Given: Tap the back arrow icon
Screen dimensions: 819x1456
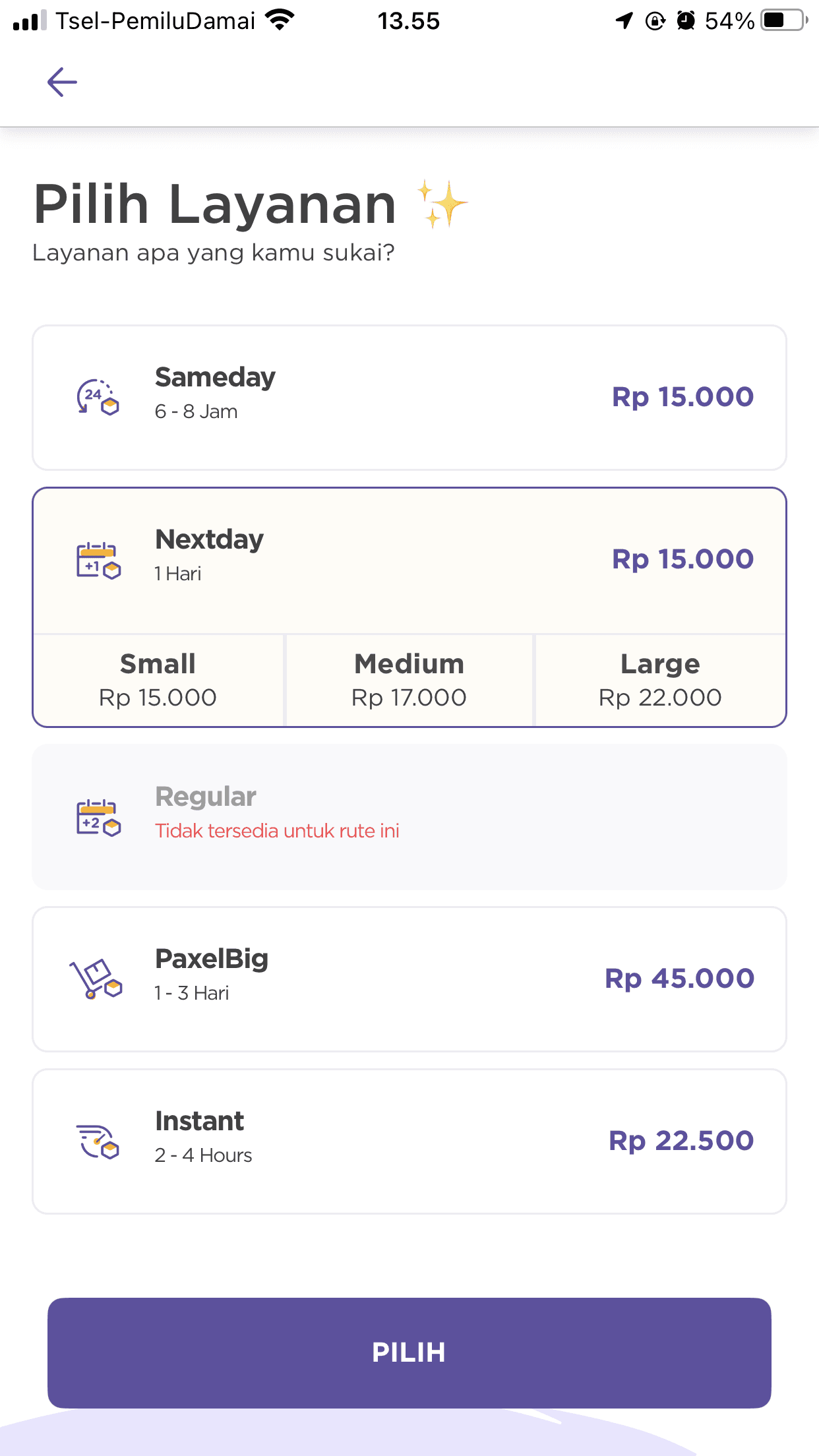Looking at the screenshot, I should click(63, 82).
